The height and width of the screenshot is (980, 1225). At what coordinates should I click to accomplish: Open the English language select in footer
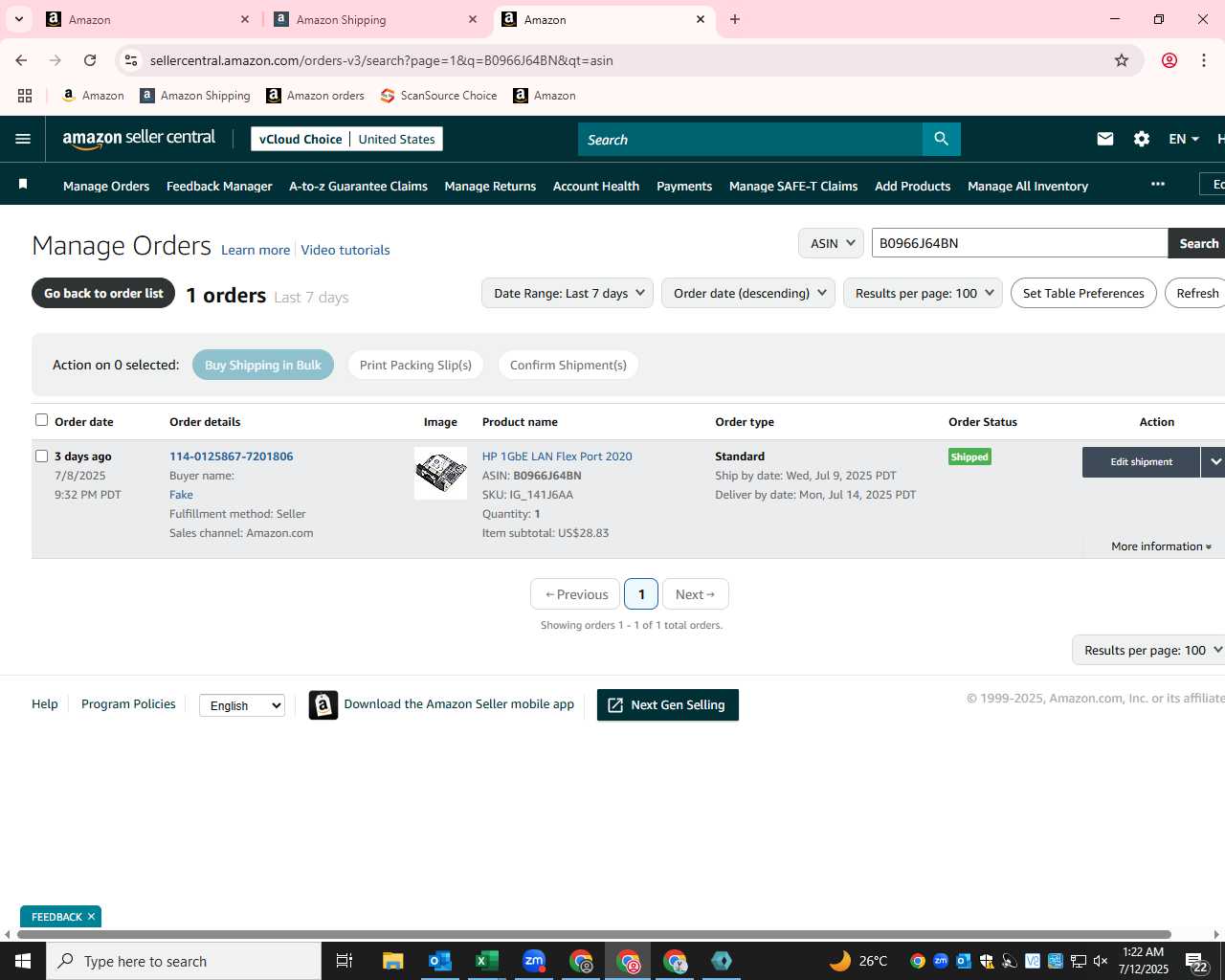click(x=242, y=705)
